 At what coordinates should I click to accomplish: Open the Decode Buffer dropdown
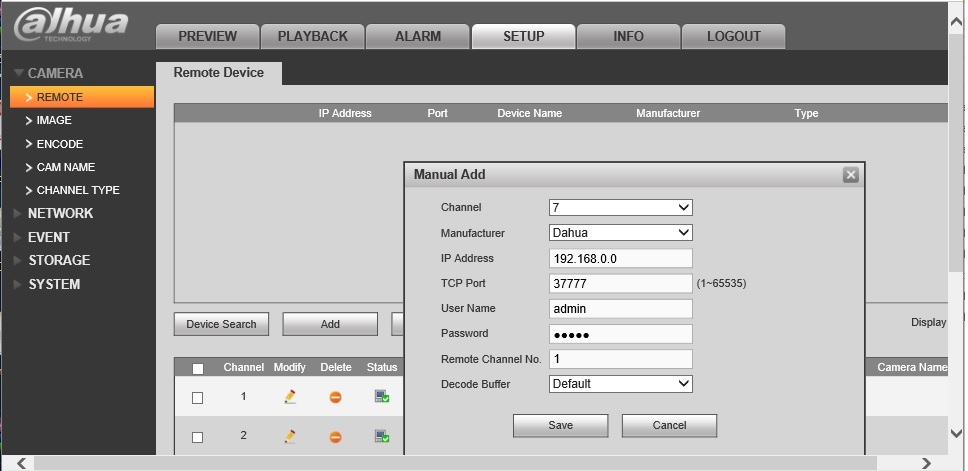[x=620, y=384]
